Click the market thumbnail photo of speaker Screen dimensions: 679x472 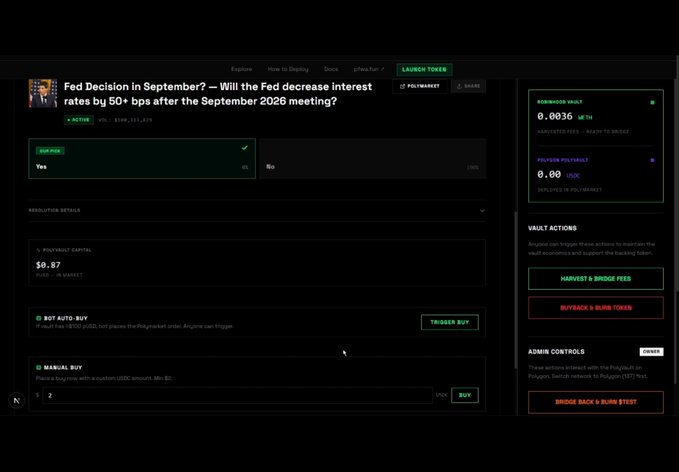click(x=43, y=93)
